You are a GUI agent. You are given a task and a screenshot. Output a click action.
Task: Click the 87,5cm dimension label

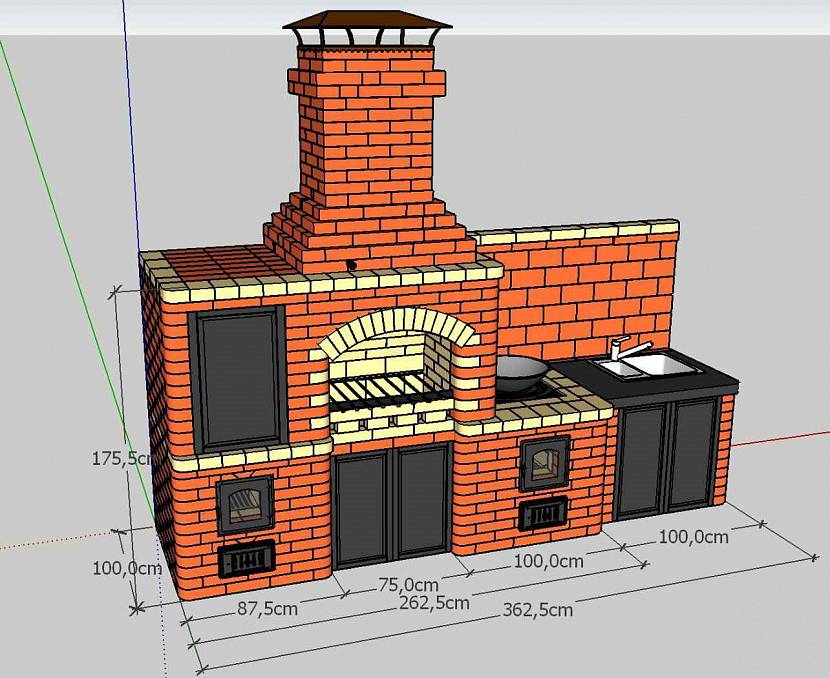pos(267,609)
